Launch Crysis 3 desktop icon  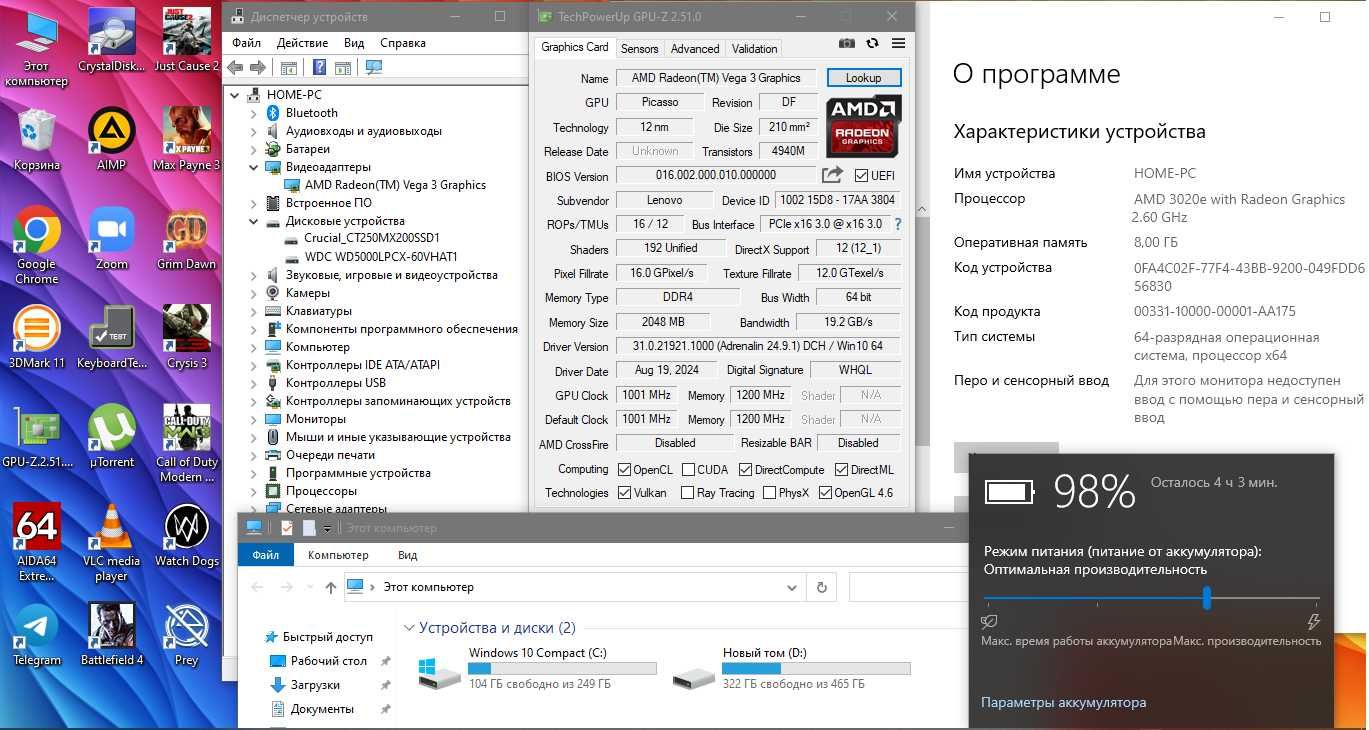(186, 338)
